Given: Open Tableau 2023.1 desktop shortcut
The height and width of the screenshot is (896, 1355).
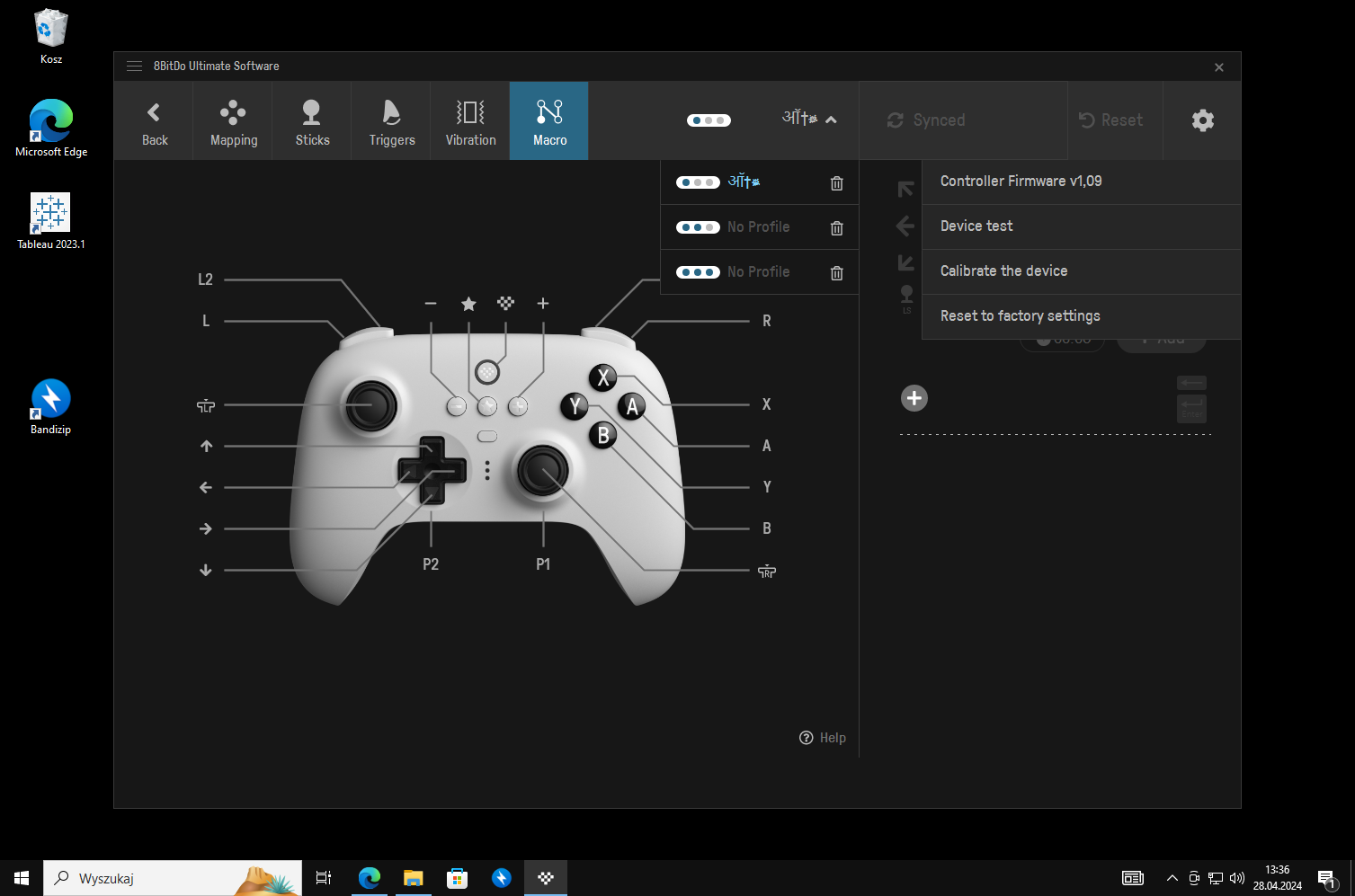Looking at the screenshot, I should click(x=51, y=221).
